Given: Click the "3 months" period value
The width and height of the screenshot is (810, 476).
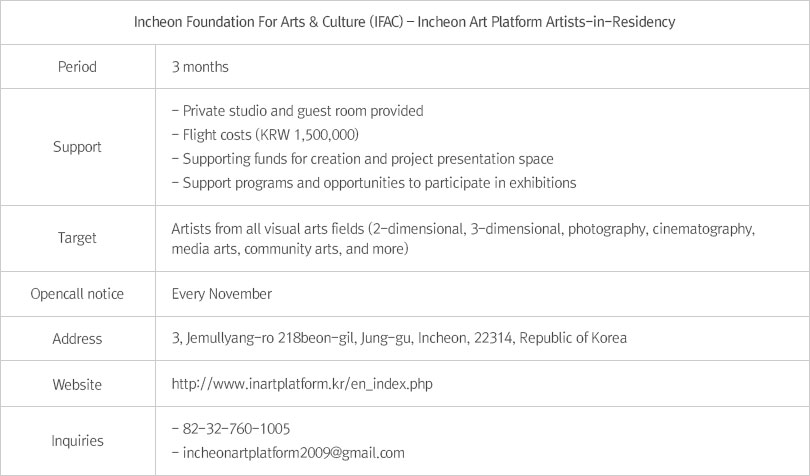Looking at the screenshot, I should click(200, 67).
